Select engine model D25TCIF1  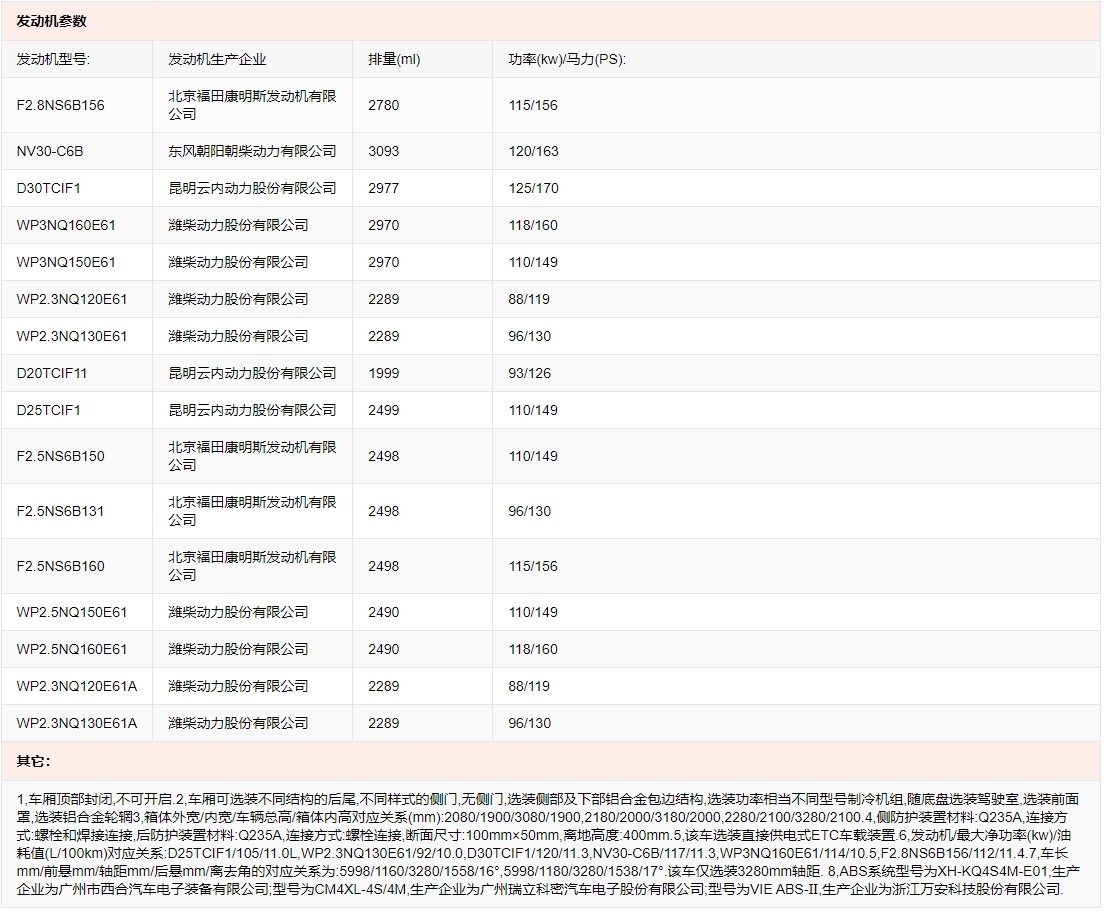click(49, 410)
